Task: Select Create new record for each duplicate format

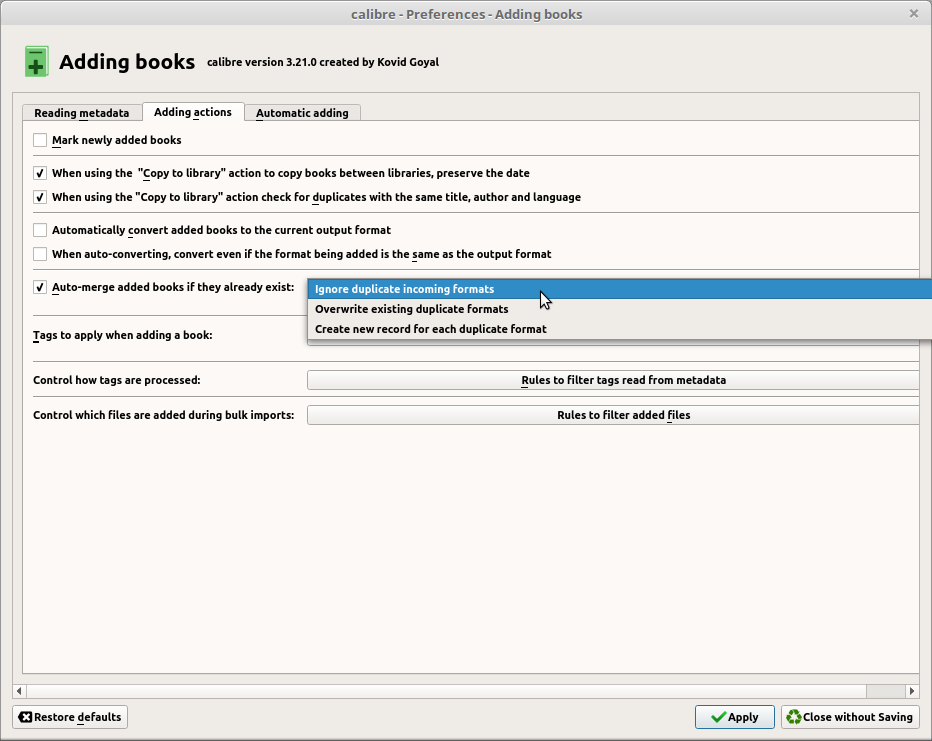Action: pos(619,329)
